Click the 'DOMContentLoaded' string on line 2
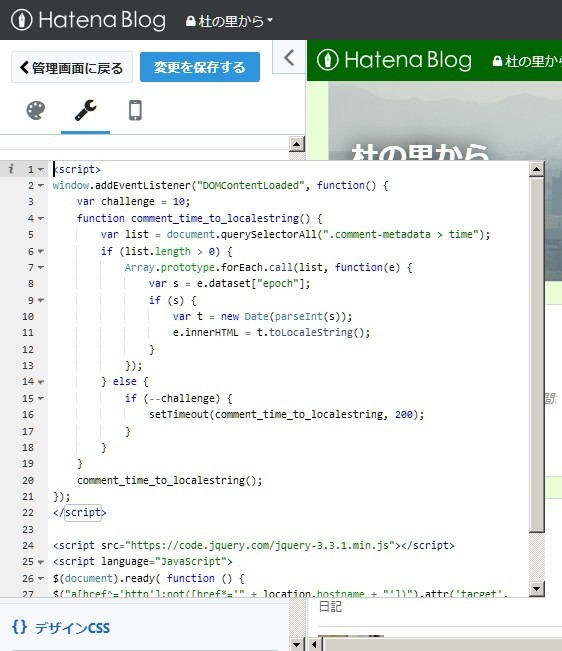The image size is (562, 651). tap(251, 185)
